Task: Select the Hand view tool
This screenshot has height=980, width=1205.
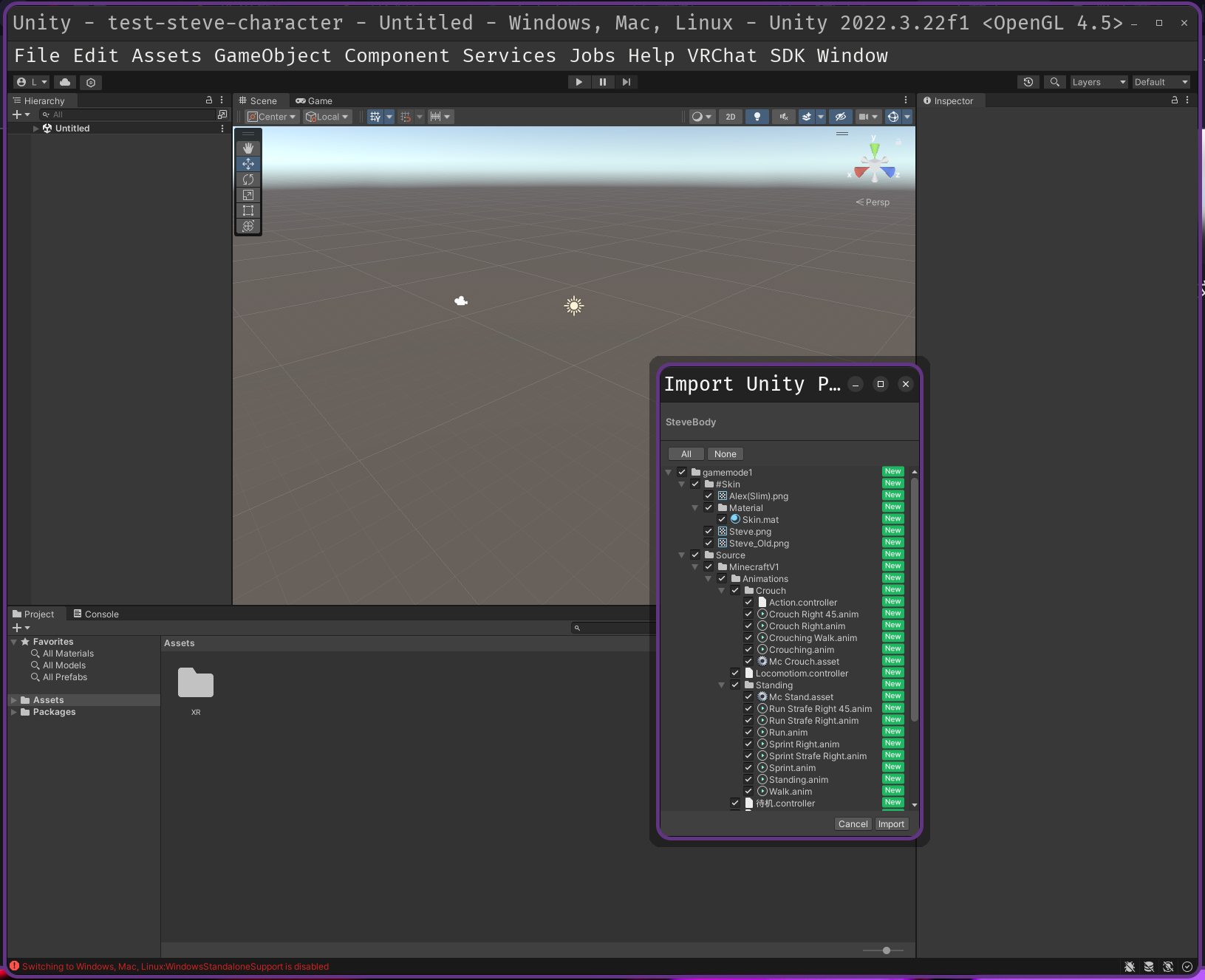Action: [248, 148]
